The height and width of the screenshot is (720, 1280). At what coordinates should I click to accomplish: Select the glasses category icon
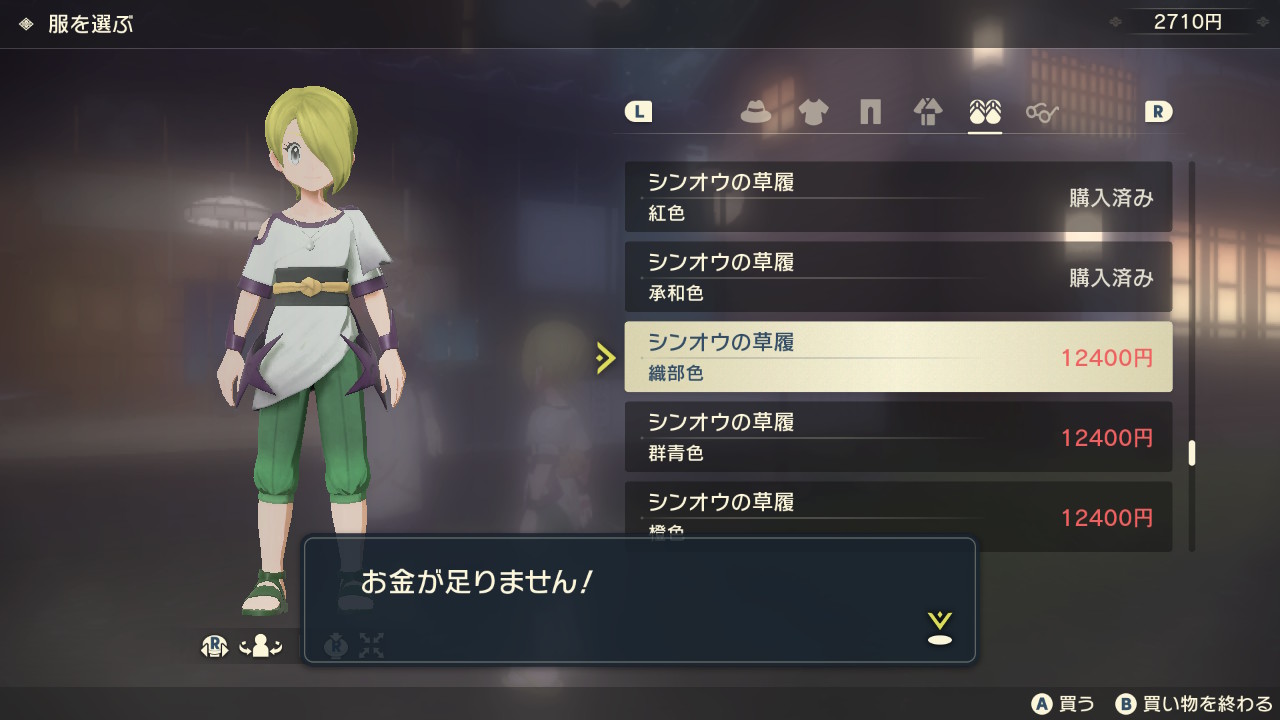(x=1042, y=112)
